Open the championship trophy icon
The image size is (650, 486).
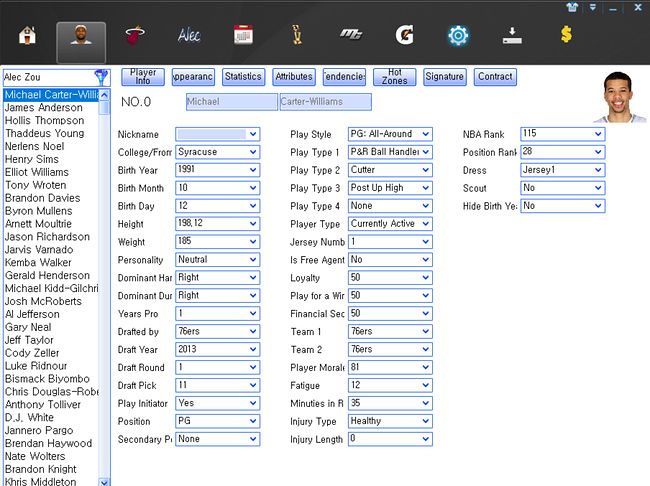pos(297,37)
